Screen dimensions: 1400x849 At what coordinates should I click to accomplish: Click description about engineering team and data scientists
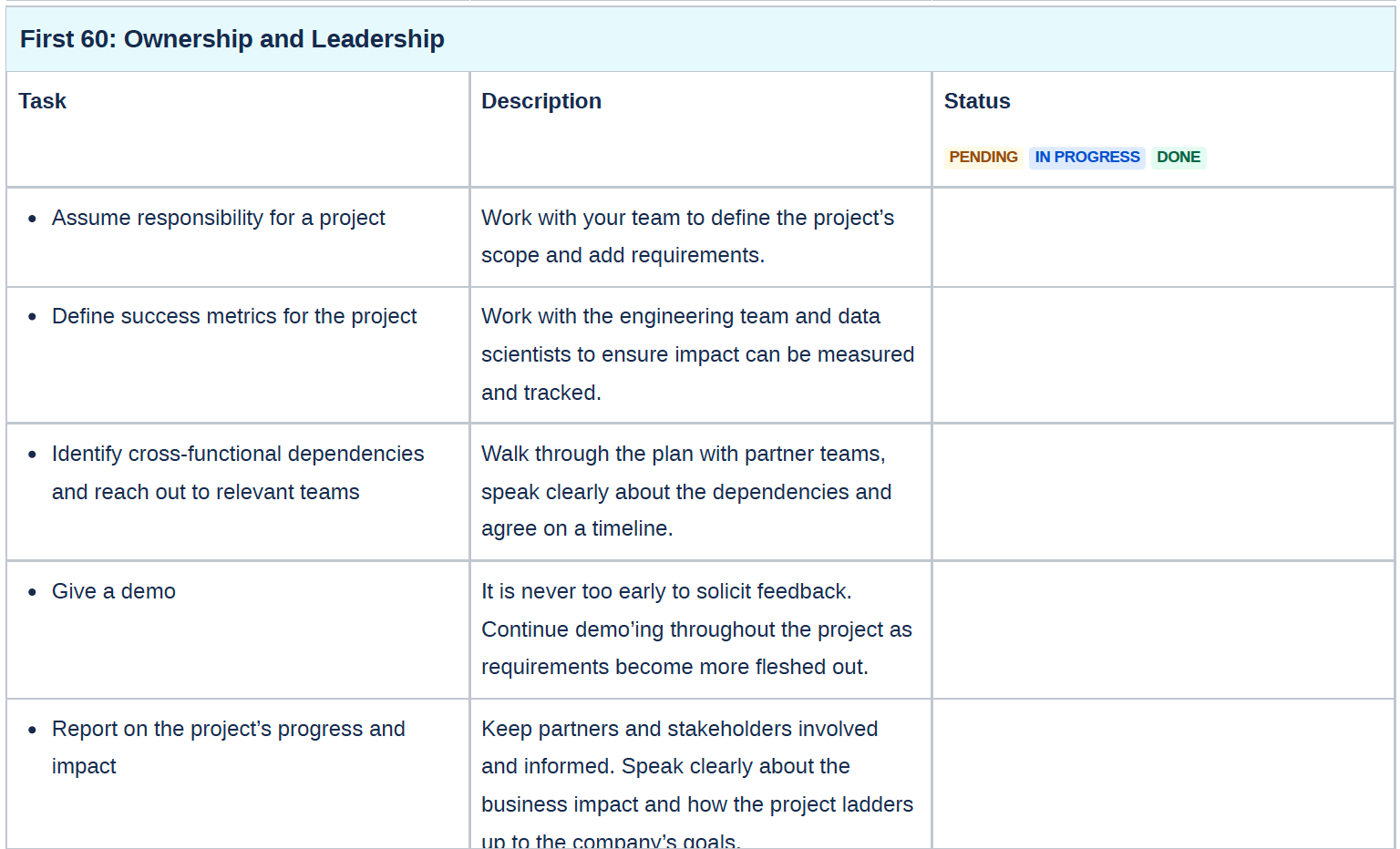point(697,354)
